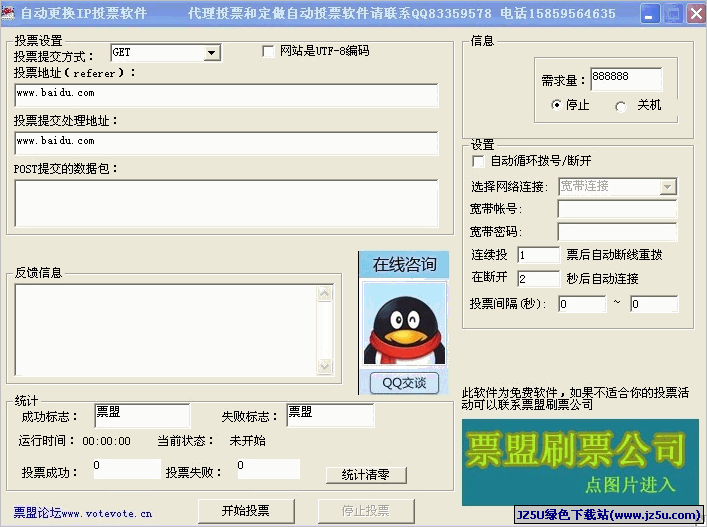Click the 运行时间 value 00:00:00
This screenshot has height=527, width=707.
[106, 441]
